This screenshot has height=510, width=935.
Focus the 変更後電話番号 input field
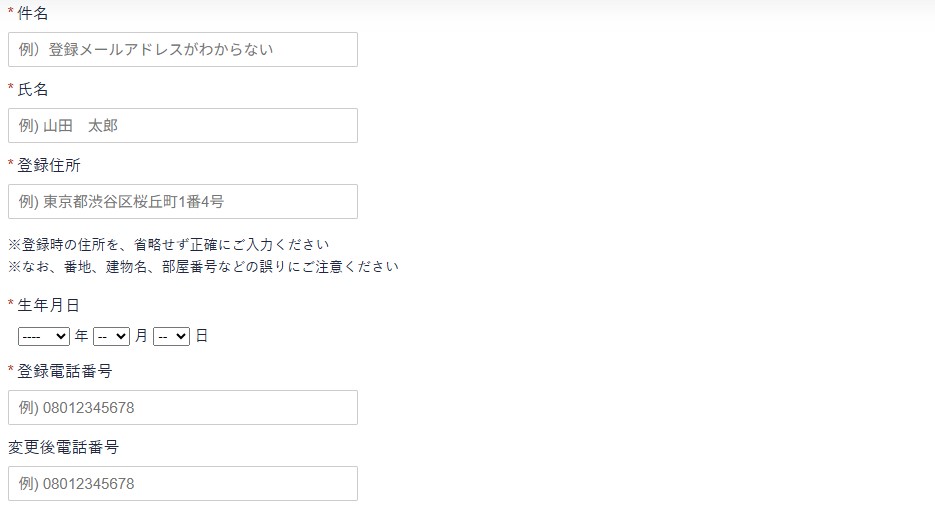tap(182, 483)
